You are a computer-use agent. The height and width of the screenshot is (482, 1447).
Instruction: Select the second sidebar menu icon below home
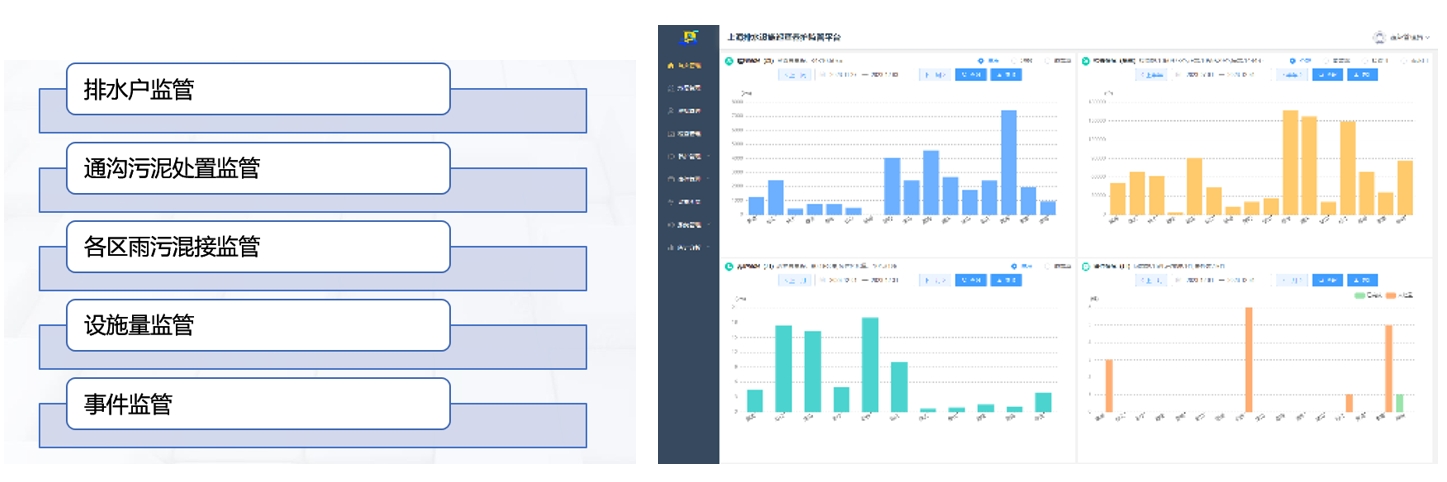pyautogui.click(x=671, y=88)
